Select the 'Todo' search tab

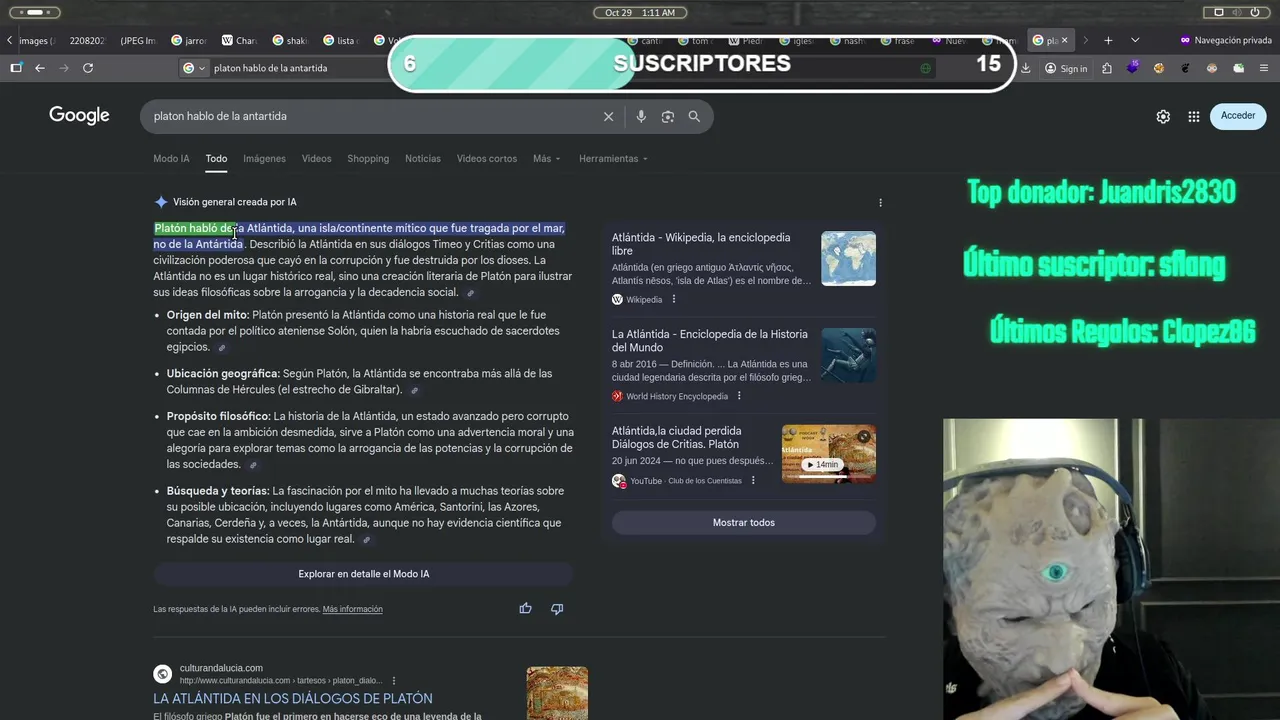coord(216,159)
